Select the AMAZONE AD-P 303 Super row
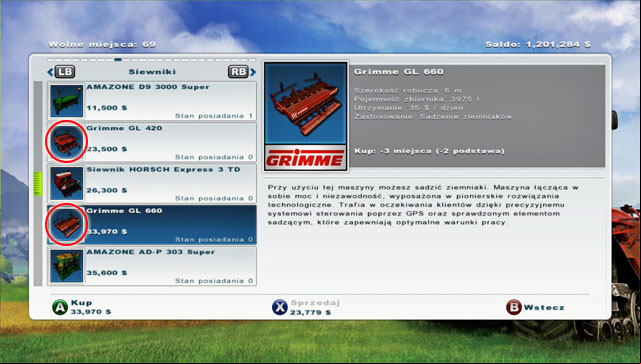This screenshot has height=364, width=641. click(152, 266)
